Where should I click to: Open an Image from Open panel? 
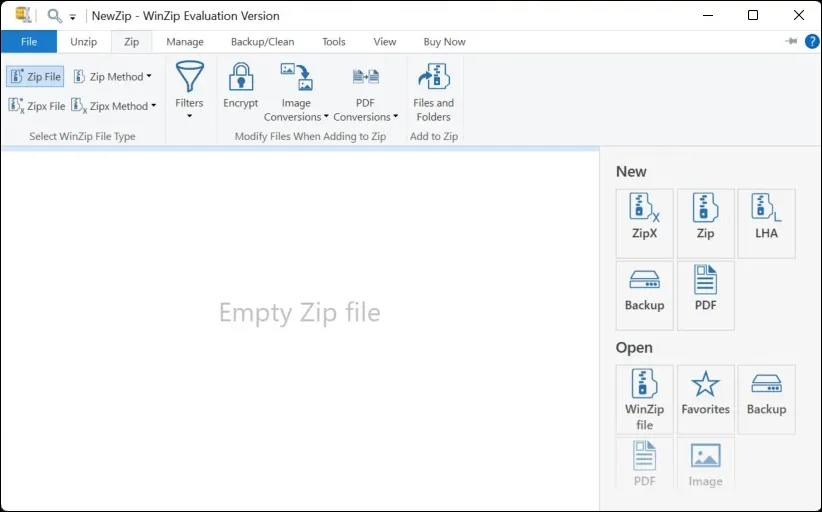click(x=706, y=463)
